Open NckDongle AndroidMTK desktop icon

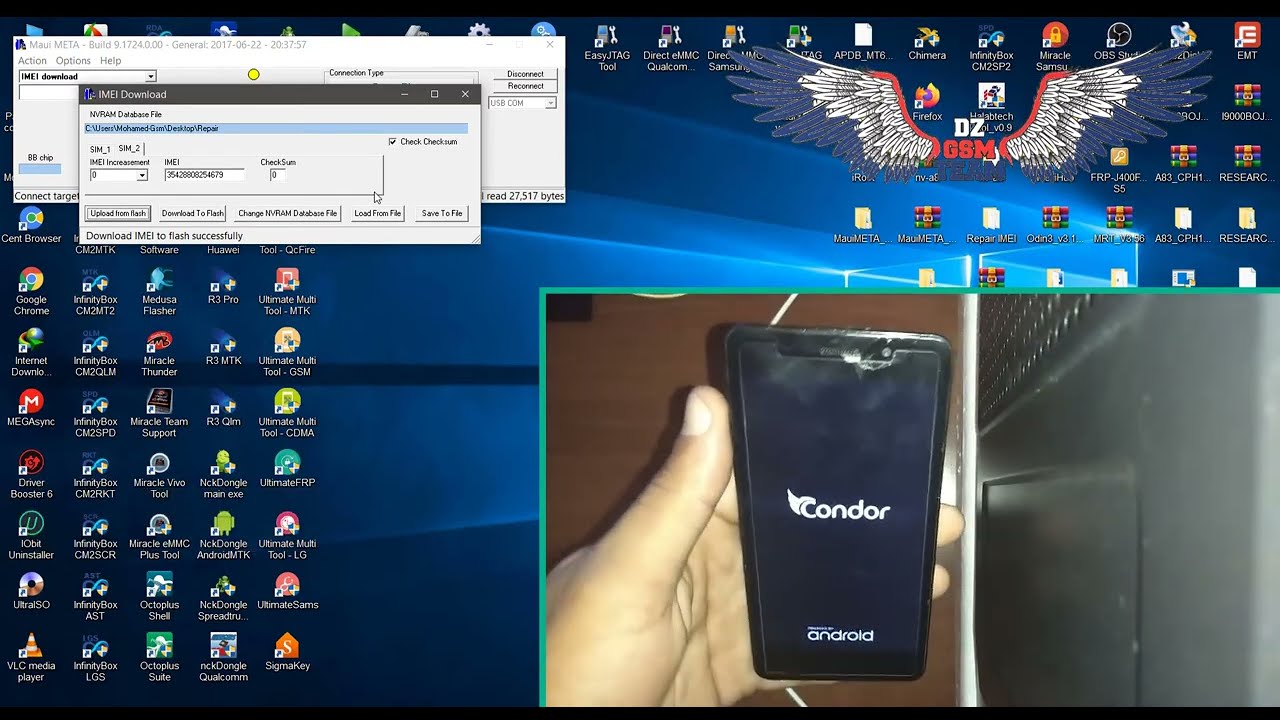[x=223, y=536]
